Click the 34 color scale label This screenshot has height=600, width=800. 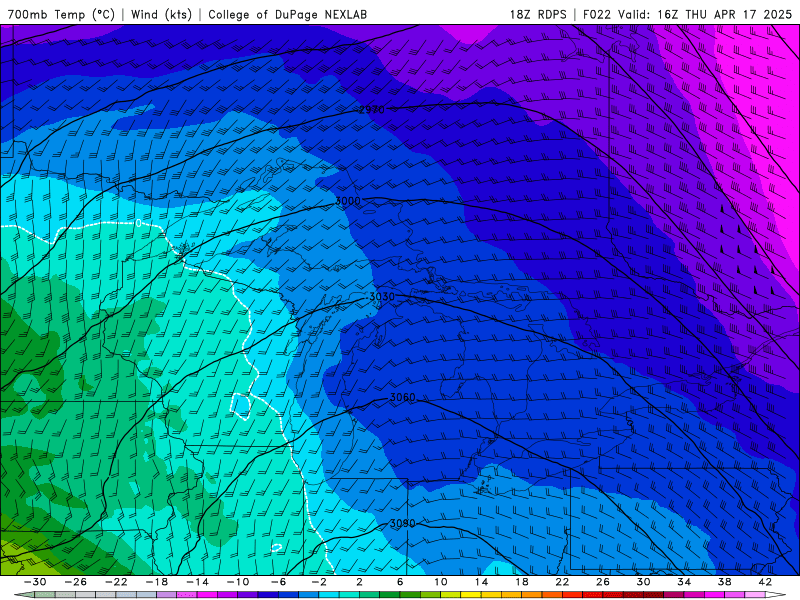tap(684, 582)
